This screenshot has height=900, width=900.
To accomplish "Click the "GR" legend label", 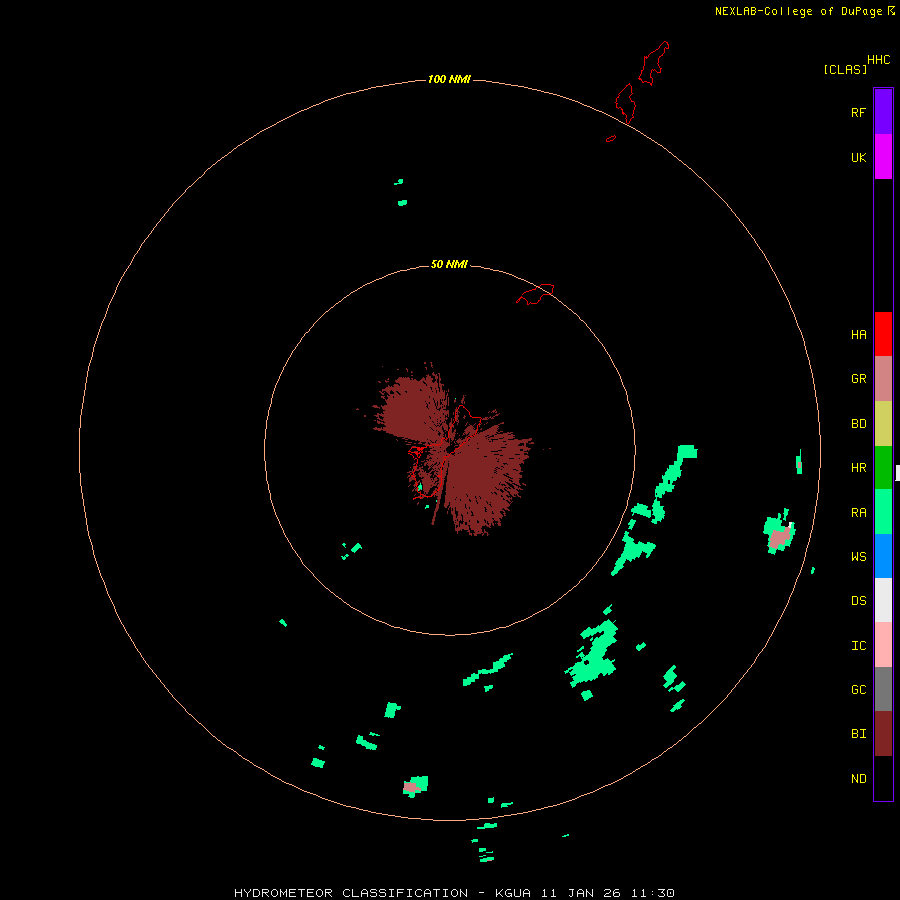I will click(x=859, y=379).
